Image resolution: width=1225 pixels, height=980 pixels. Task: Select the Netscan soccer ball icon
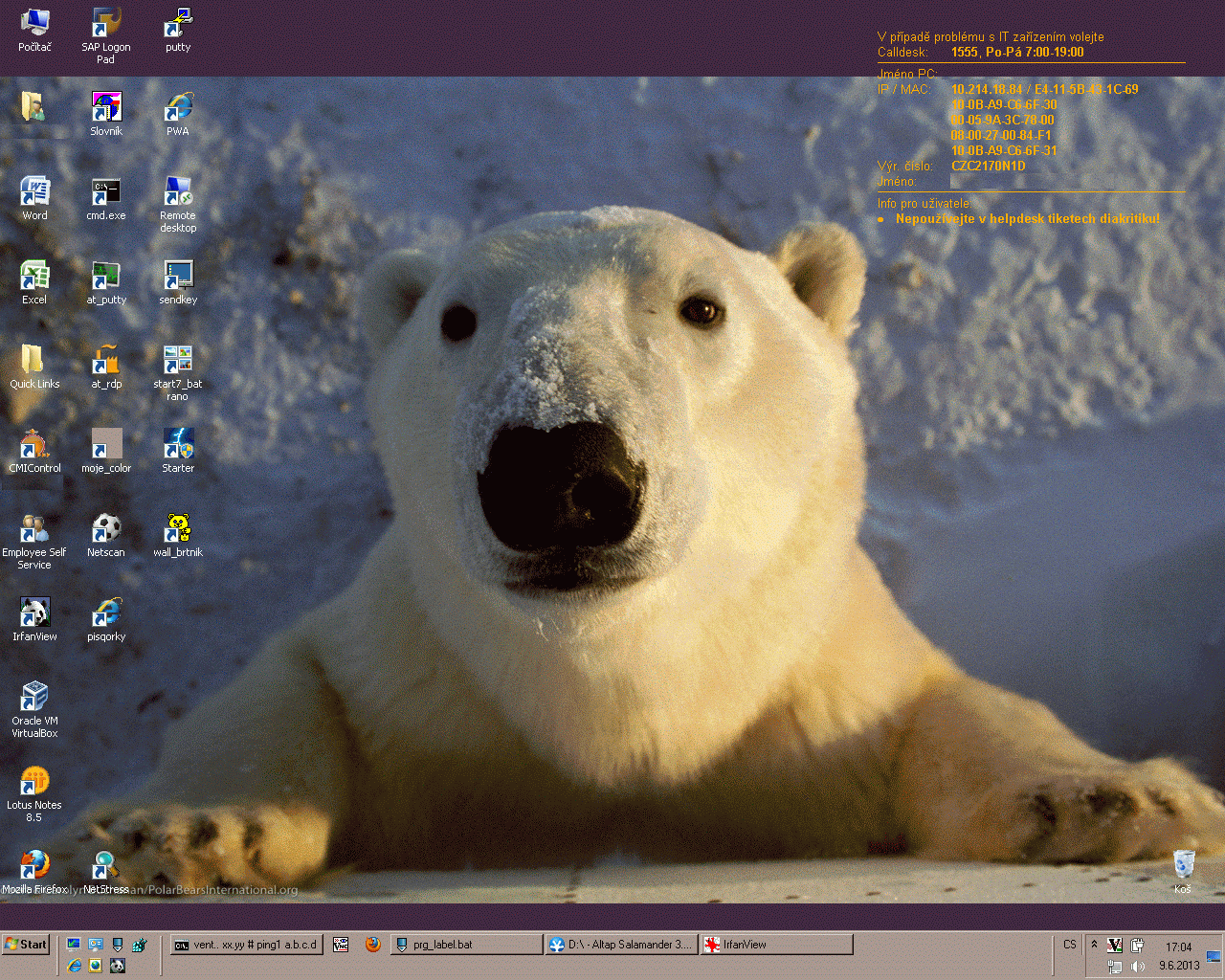click(x=106, y=529)
